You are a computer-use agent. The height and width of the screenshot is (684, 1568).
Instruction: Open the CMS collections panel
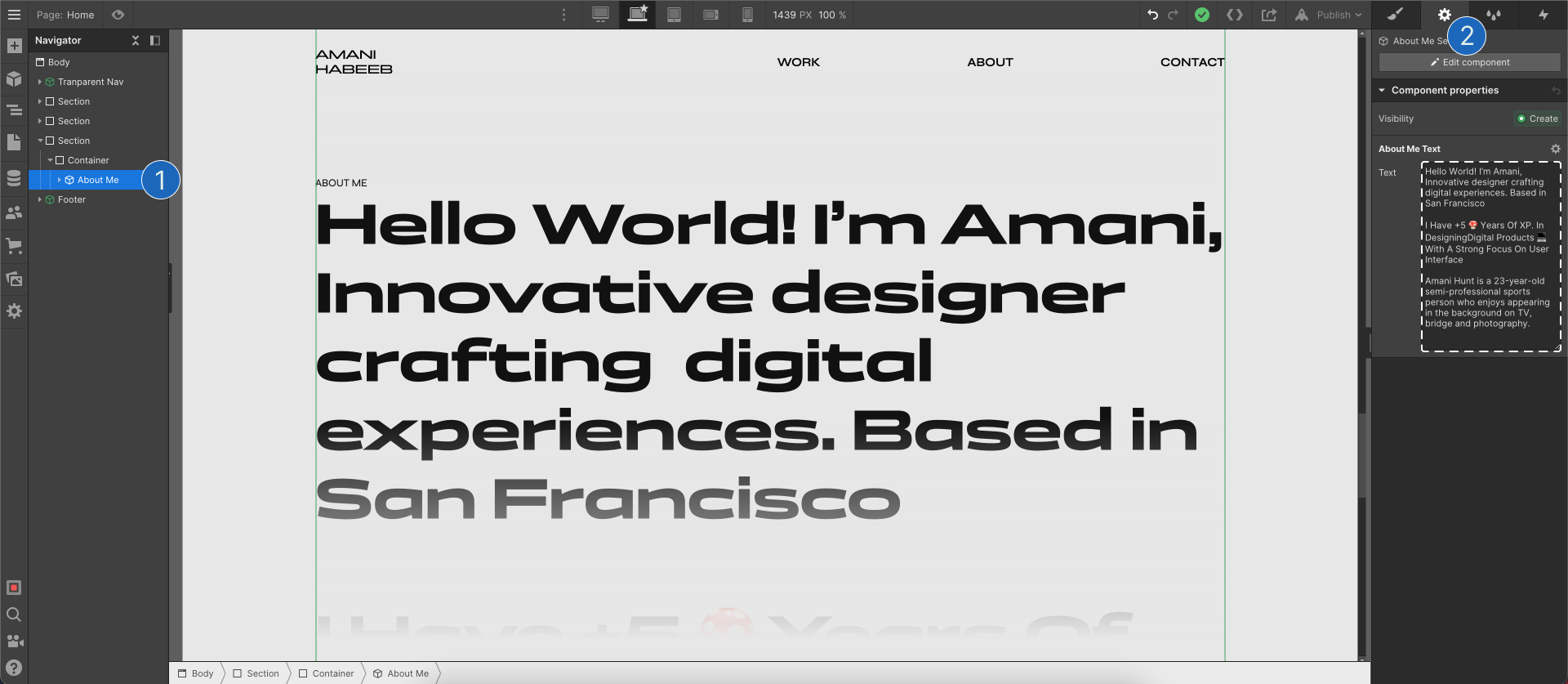point(14,178)
